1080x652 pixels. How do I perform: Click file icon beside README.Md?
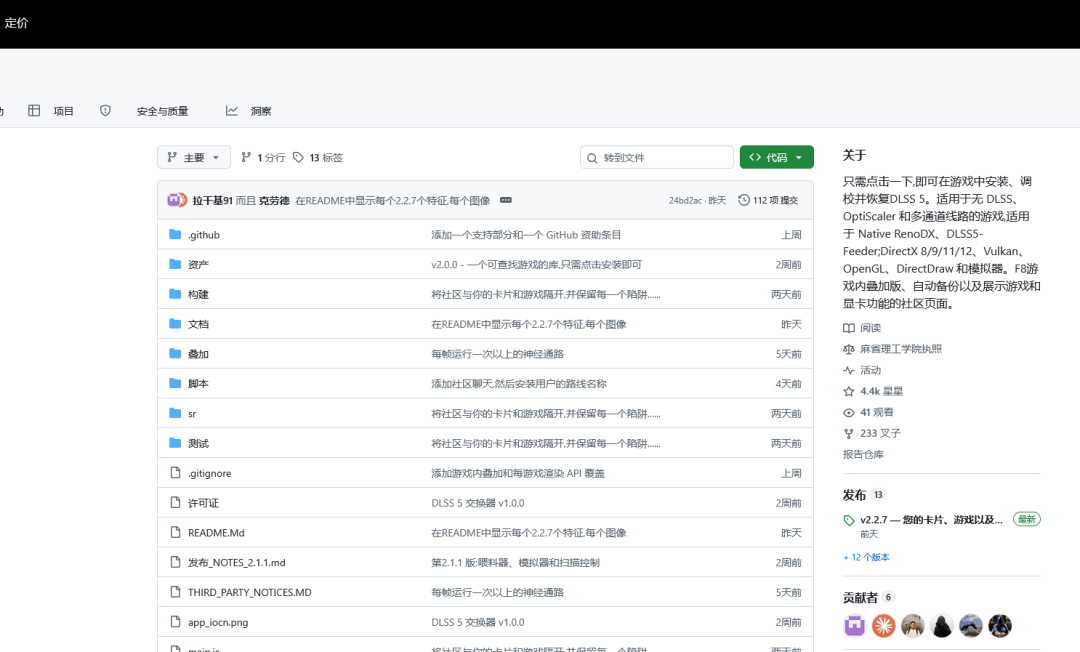click(175, 532)
